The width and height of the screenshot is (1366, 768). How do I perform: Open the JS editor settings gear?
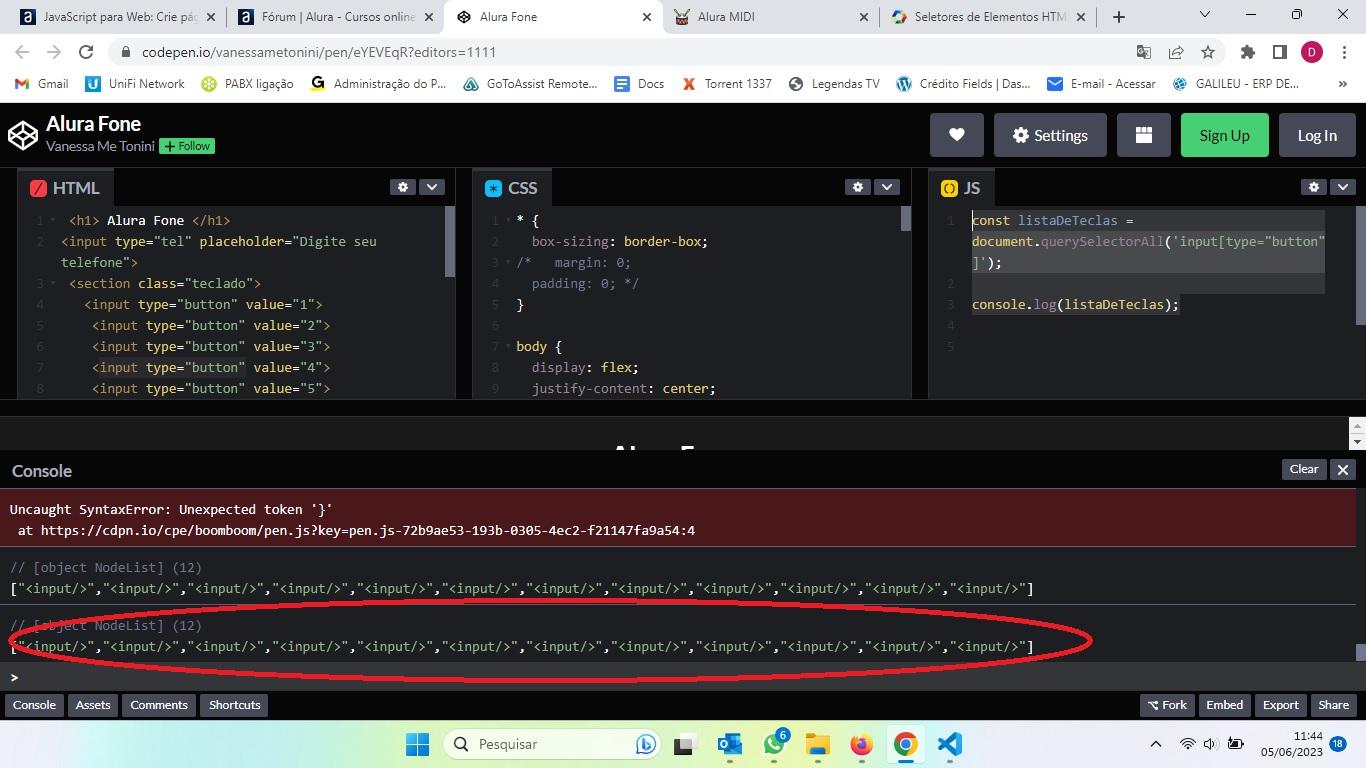[1314, 187]
